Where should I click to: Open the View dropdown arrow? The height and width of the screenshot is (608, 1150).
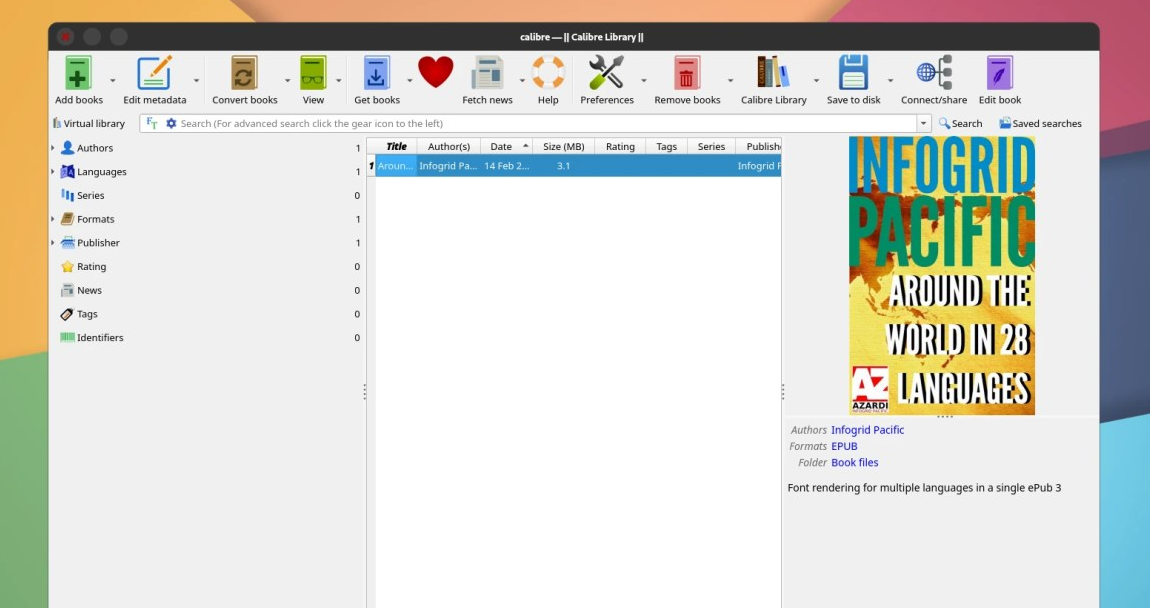[x=338, y=81]
